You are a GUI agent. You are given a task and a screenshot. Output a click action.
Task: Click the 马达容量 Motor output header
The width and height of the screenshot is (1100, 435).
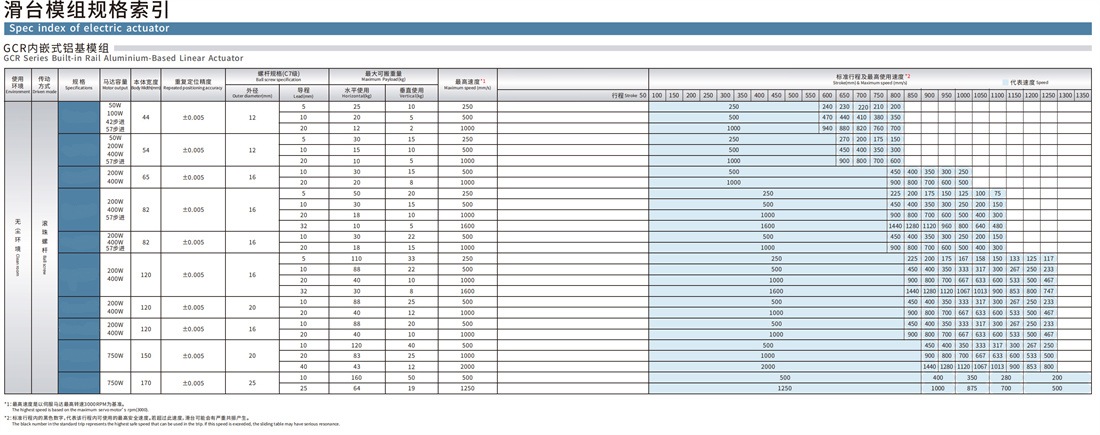[115, 85]
